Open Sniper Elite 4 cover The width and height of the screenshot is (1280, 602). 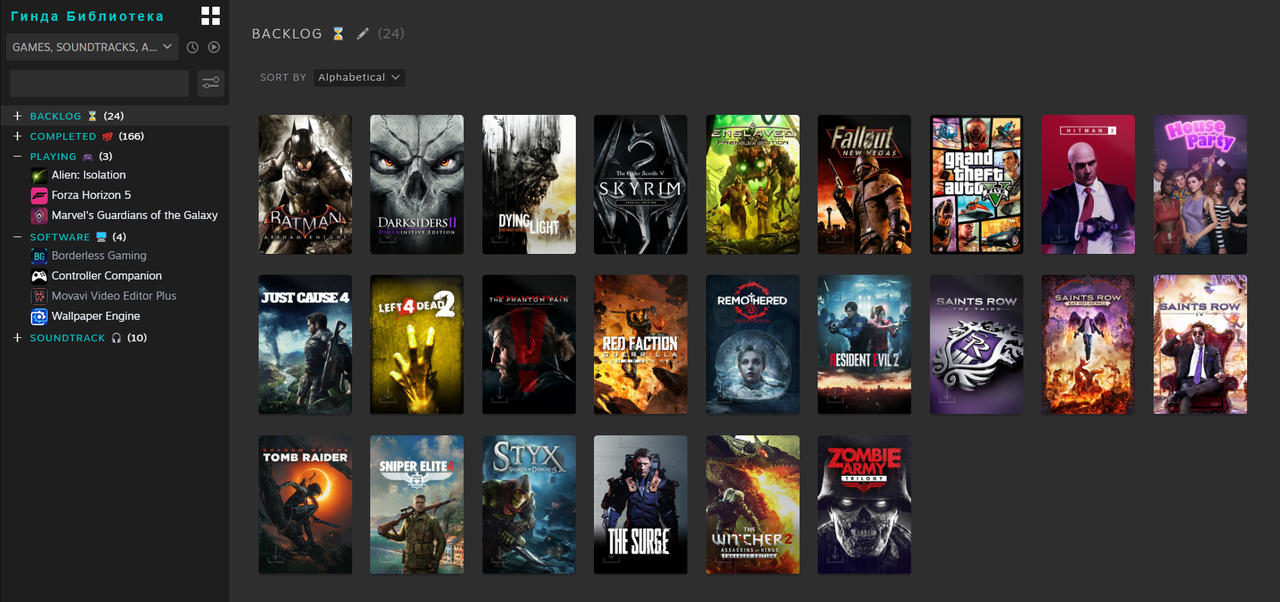417,505
